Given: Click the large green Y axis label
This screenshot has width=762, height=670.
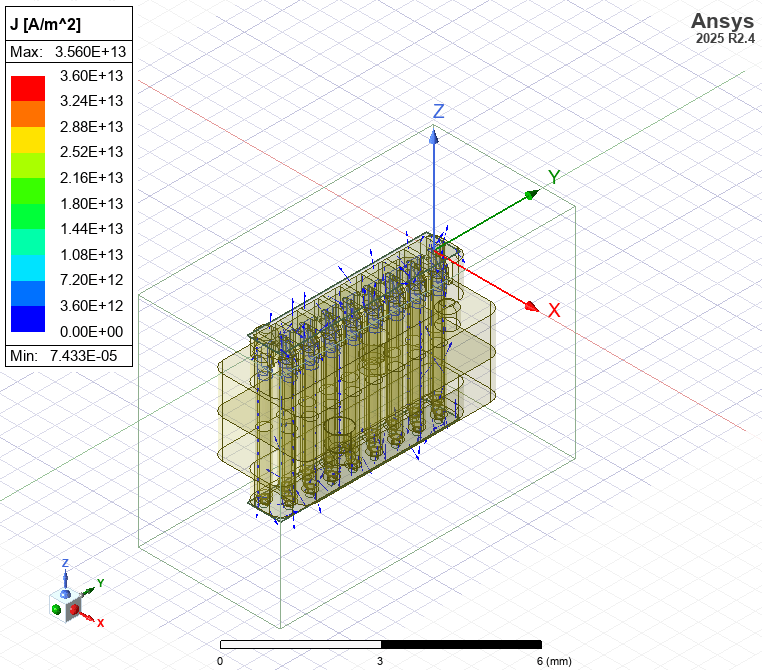Looking at the screenshot, I should coord(554,177).
